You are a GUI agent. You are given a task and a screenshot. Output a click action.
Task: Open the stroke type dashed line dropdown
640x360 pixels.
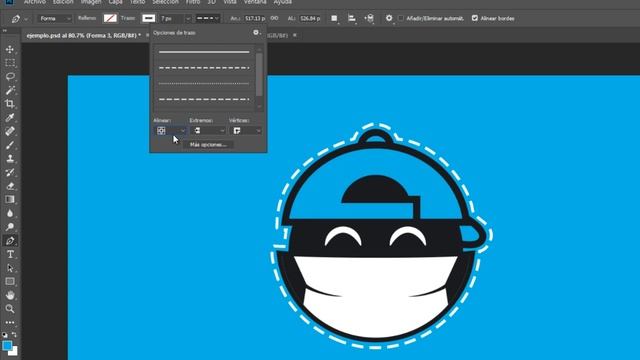coord(208,18)
